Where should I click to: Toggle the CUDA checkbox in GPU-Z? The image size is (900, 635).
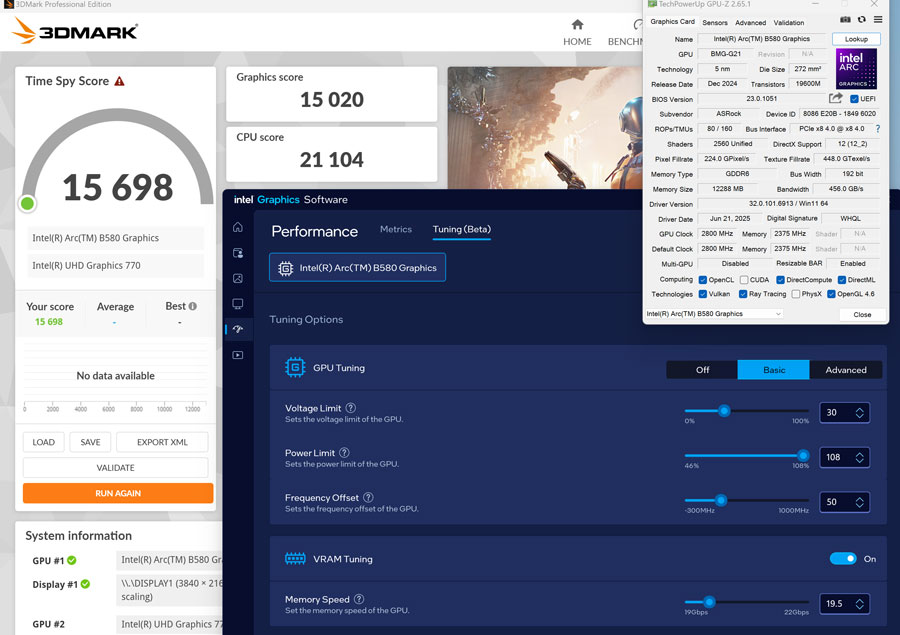(x=744, y=280)
